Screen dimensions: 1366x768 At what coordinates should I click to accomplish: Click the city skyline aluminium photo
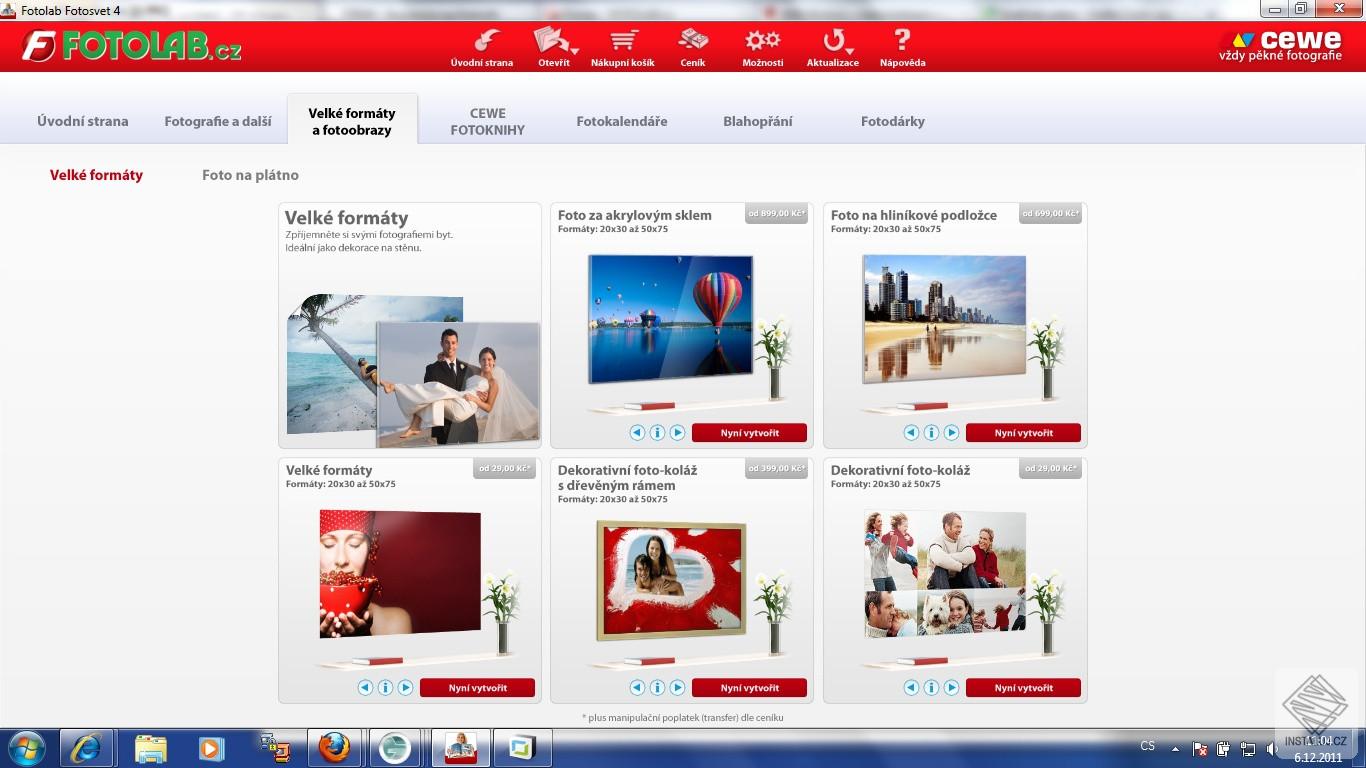[944, 319]
